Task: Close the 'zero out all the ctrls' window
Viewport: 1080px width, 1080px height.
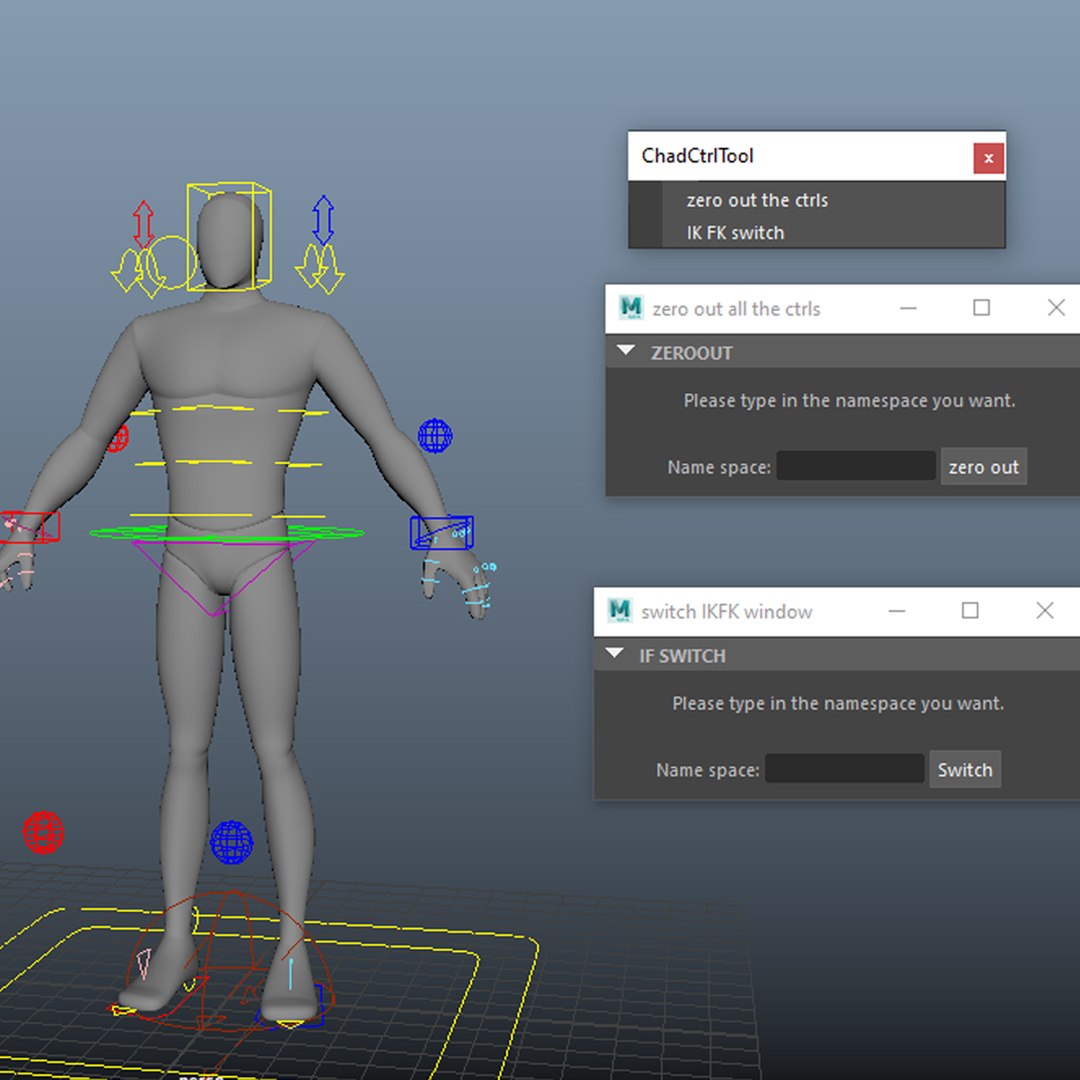Action: tap(1056, 307)
